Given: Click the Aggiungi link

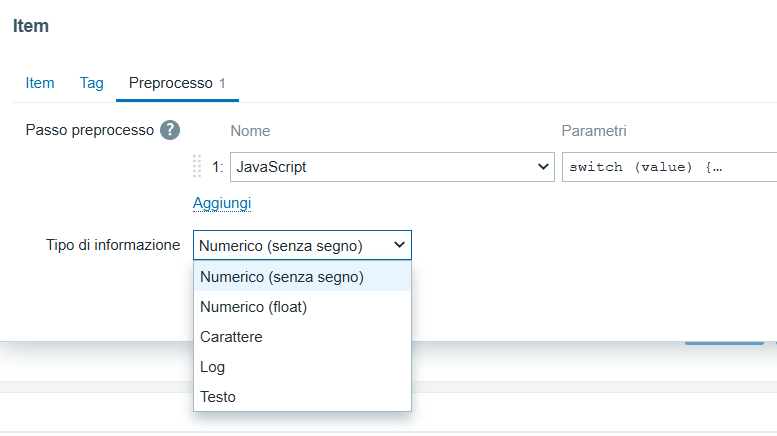Looking at the screenshot, I should click(x=222, y=203).
